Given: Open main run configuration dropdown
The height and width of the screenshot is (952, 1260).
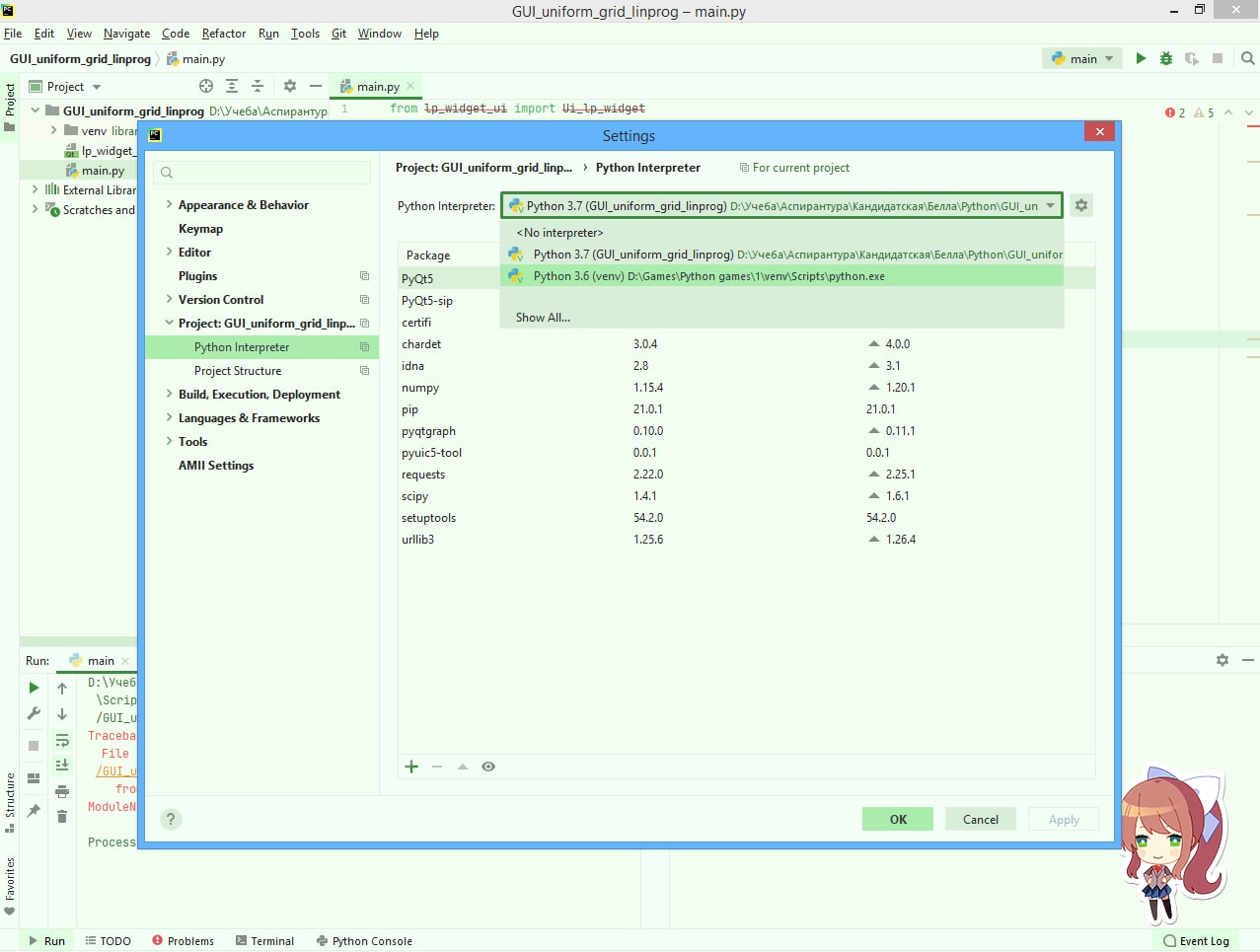Looking at the screenshot, I should click(1082, 58).
